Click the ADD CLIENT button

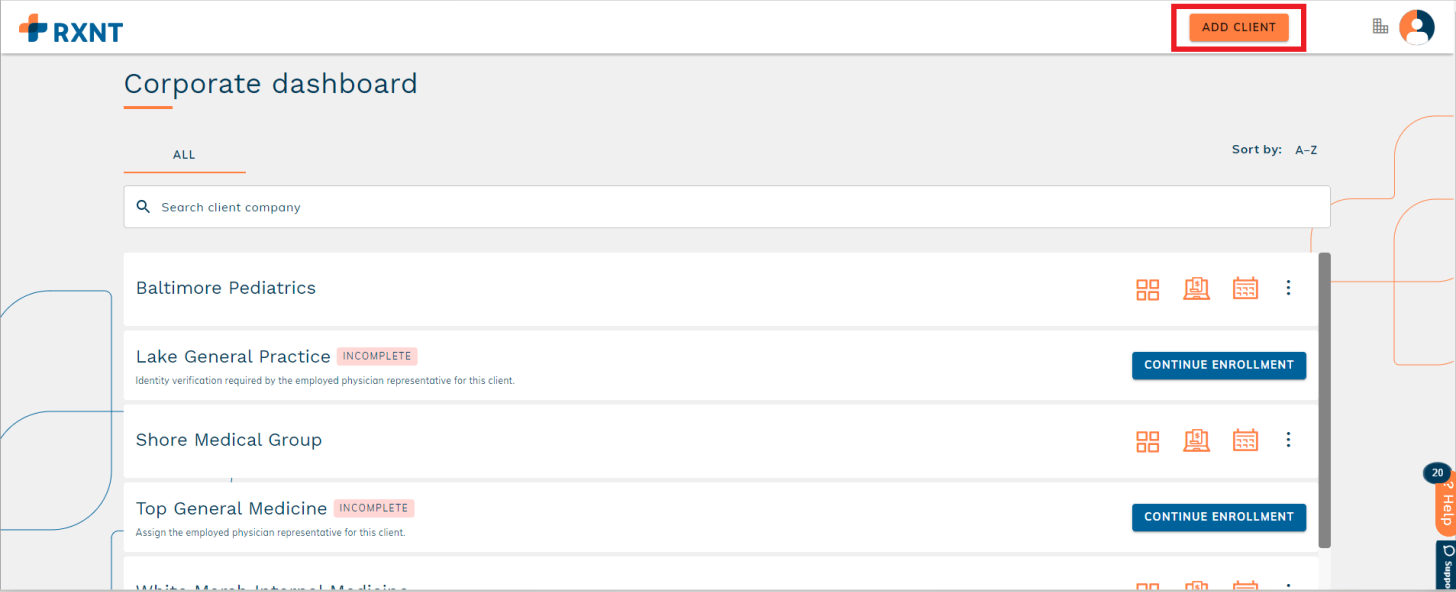click(x=1239, y=28)
